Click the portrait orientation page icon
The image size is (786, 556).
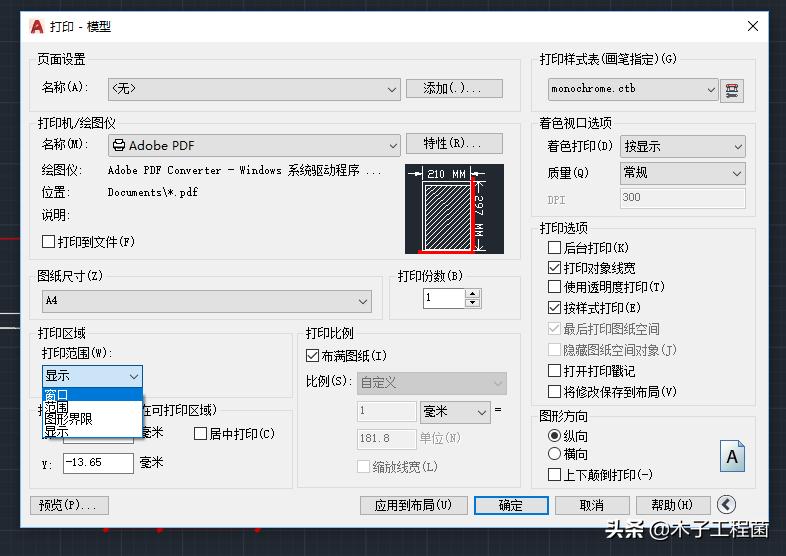point(732,456)
